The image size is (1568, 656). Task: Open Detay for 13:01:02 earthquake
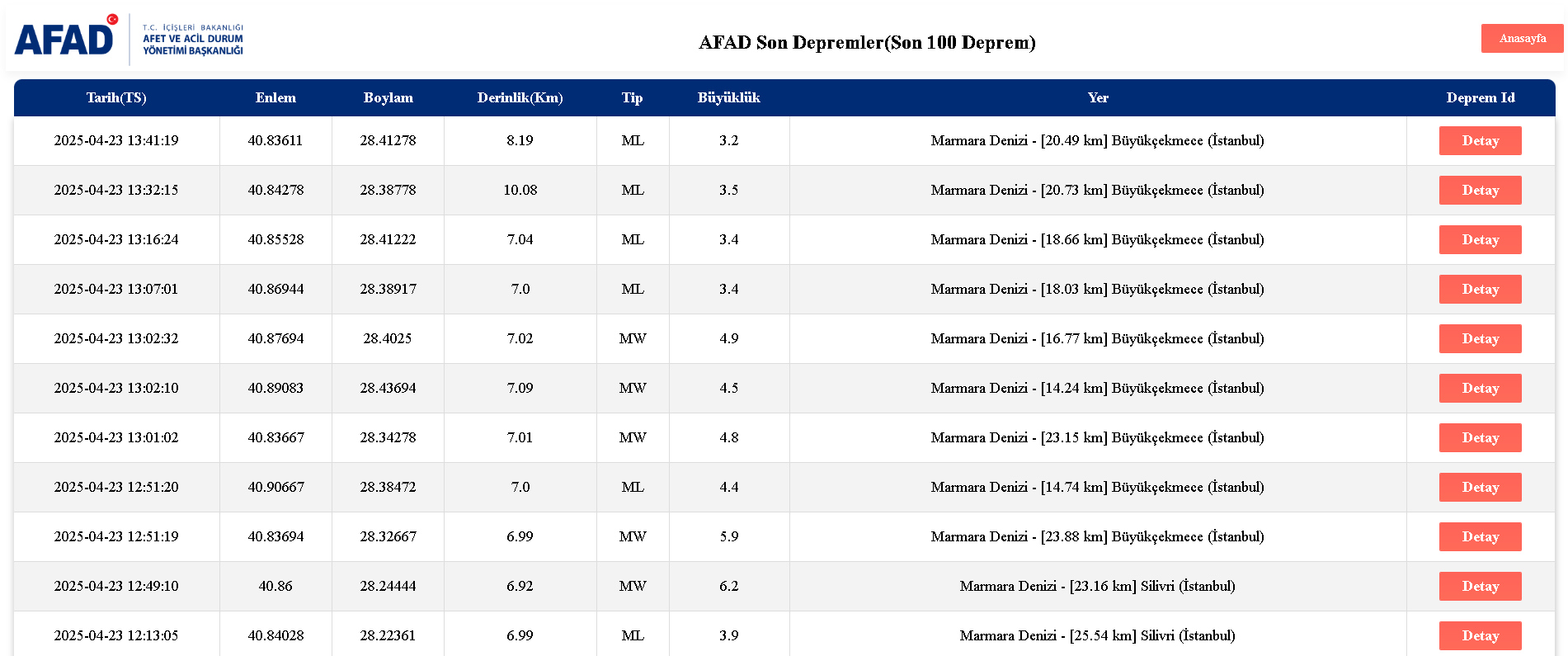[x=1480, y=438]
